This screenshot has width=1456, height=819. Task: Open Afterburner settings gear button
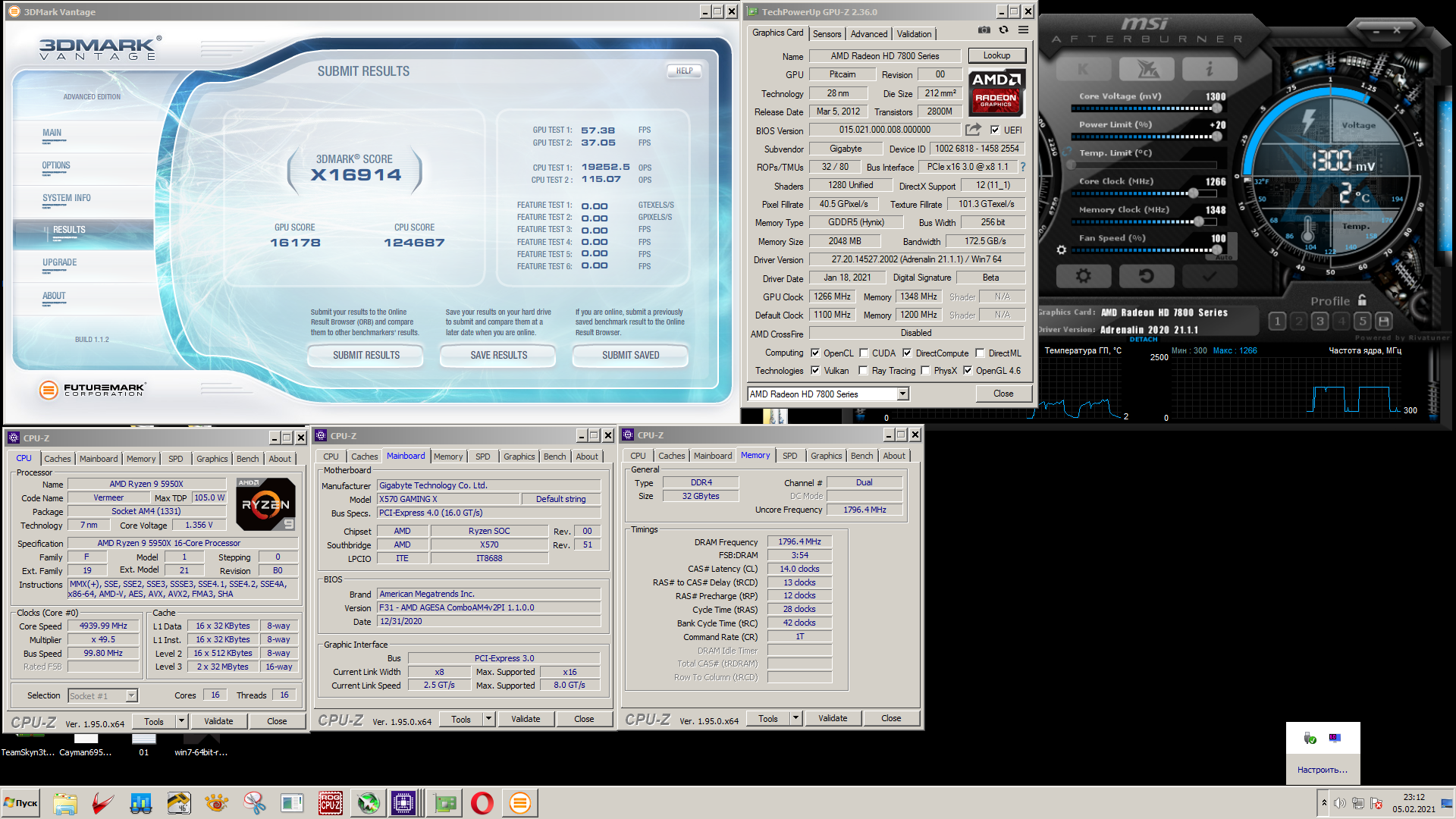click(1083, 276)
